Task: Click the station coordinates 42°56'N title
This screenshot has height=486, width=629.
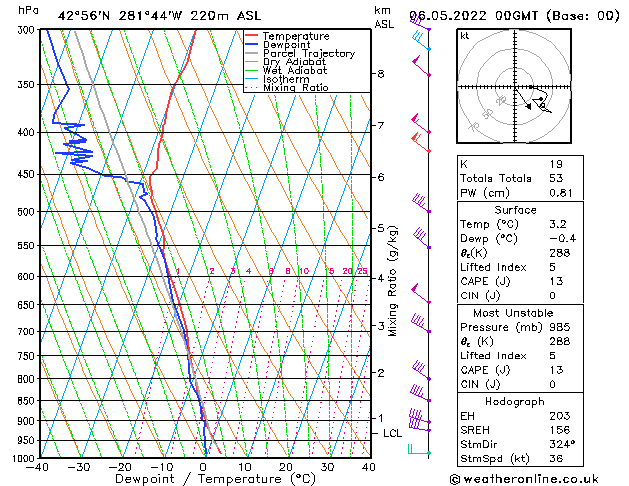Action: click(x=83, y=16)
